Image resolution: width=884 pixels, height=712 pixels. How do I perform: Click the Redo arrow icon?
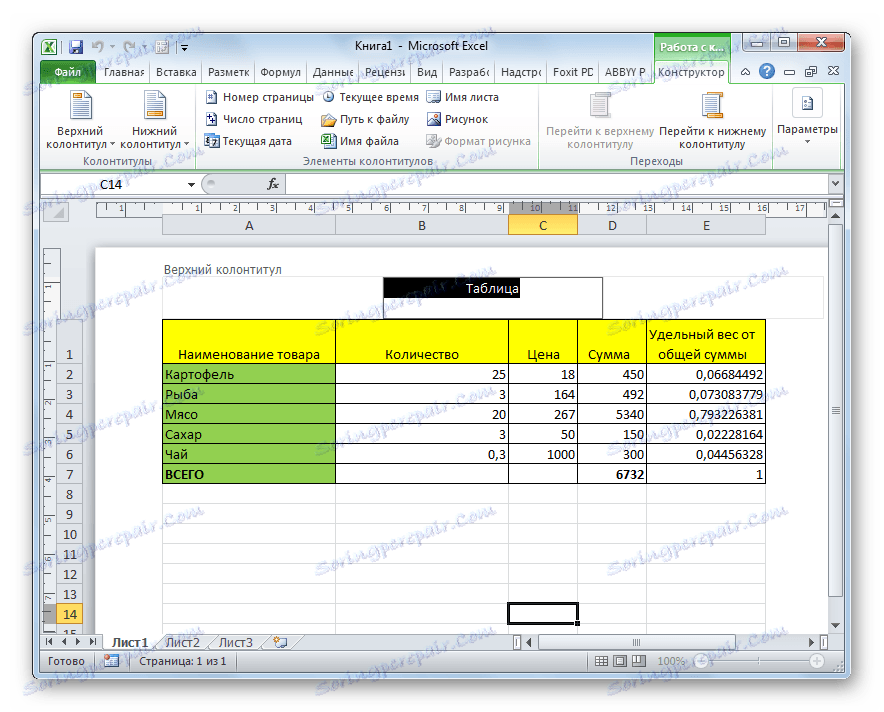(129, 47)
